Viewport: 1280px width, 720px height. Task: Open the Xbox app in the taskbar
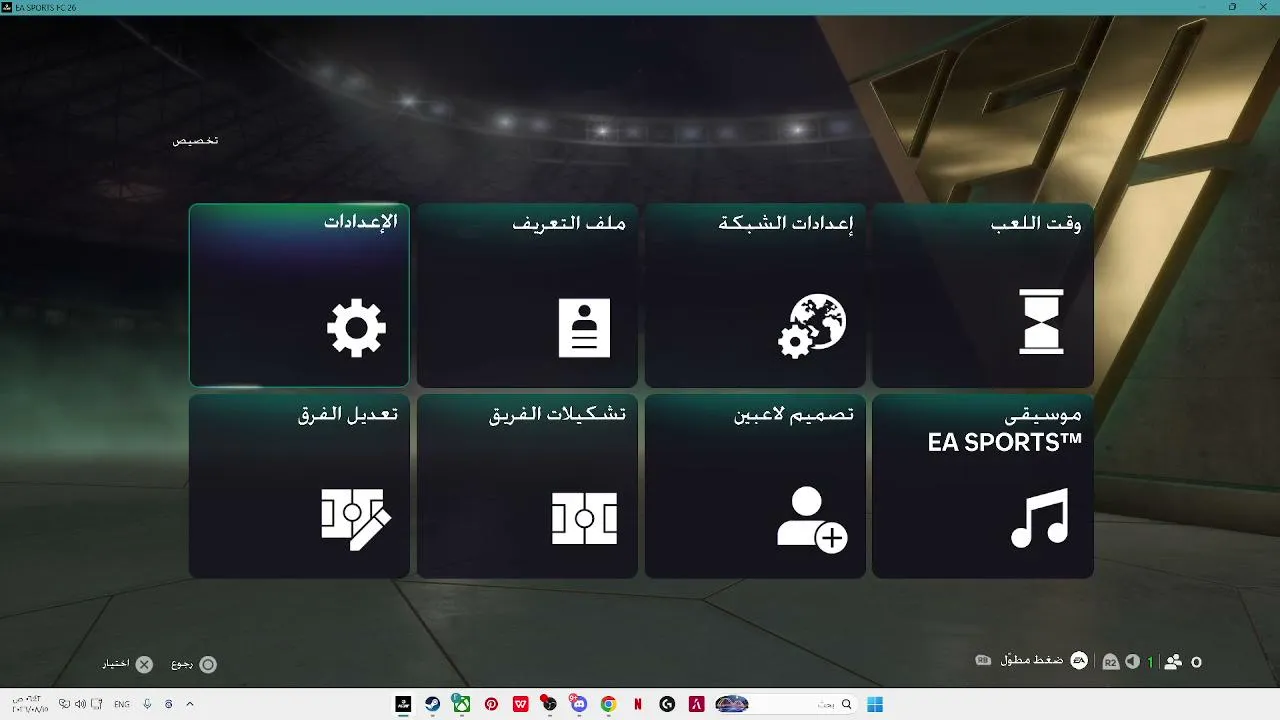coord(462,704)
